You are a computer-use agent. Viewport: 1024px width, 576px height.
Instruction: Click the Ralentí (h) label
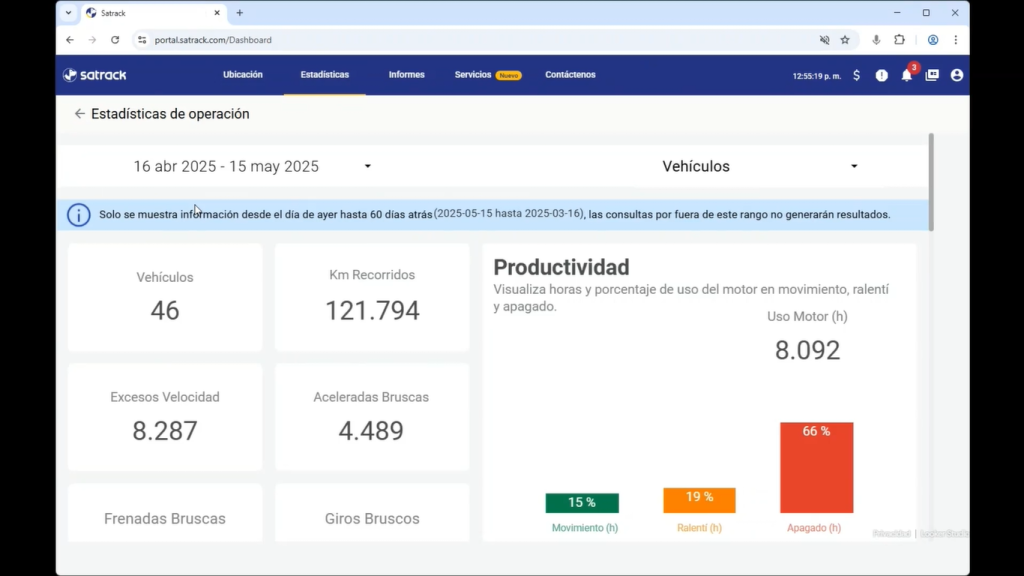coord(699,528)
